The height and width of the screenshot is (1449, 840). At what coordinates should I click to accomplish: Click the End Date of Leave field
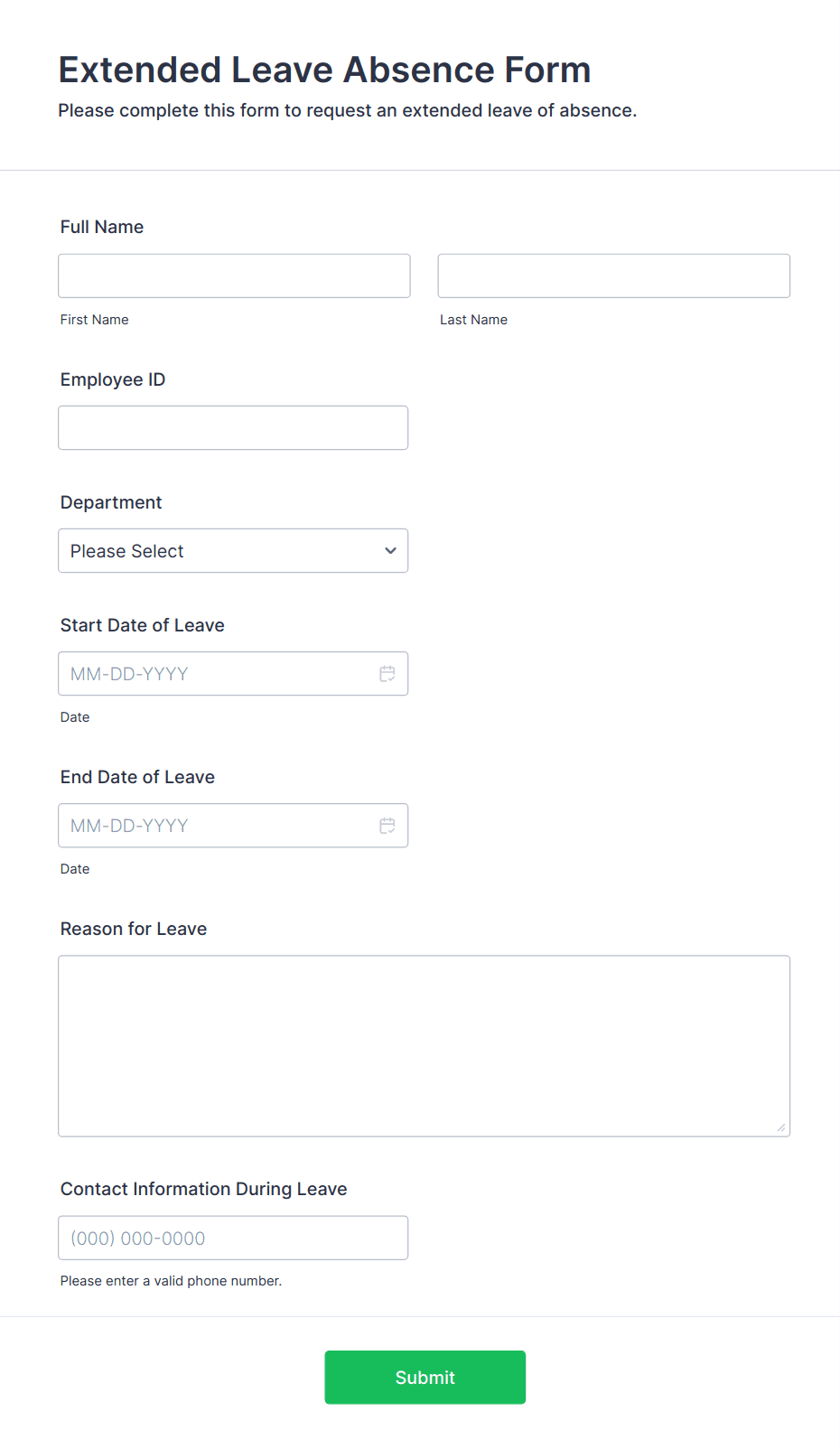tap(217, 825)
